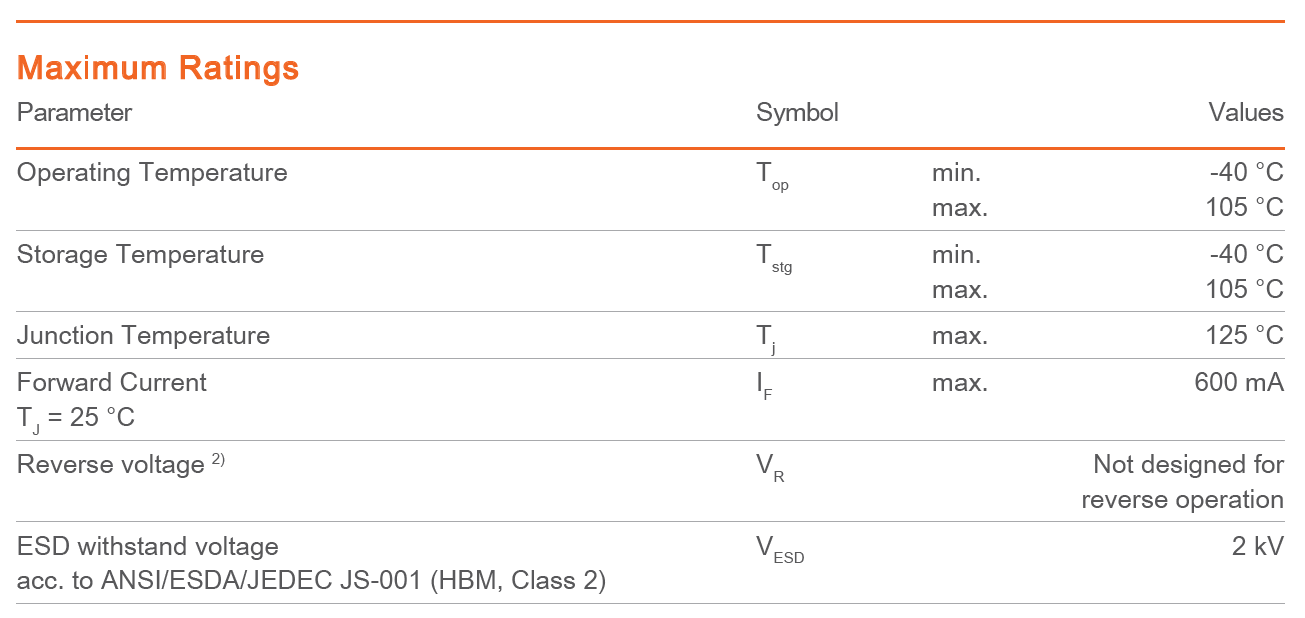This screenshot has width=1305, height=618.
Task: Select the Symbol column header
Action: 797,112
